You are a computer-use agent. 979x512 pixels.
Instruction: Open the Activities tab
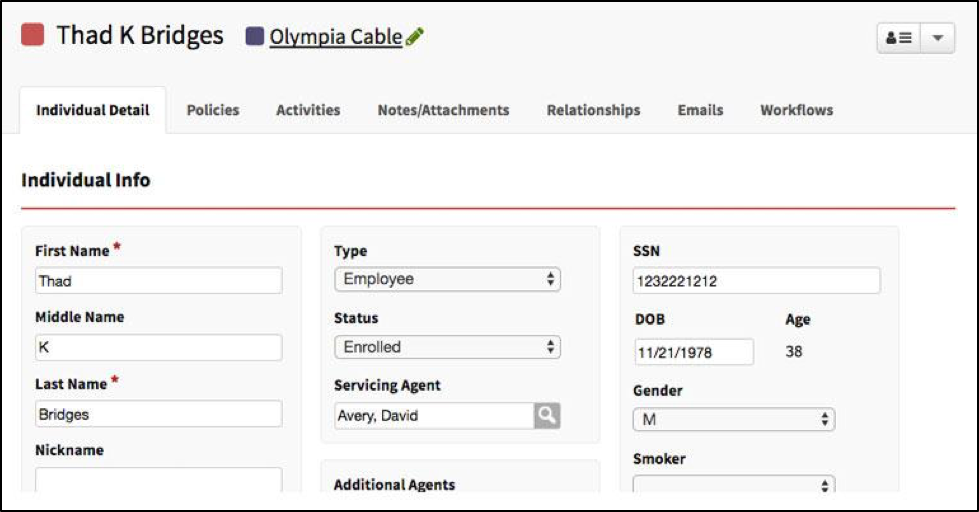[x=308, y=110]
